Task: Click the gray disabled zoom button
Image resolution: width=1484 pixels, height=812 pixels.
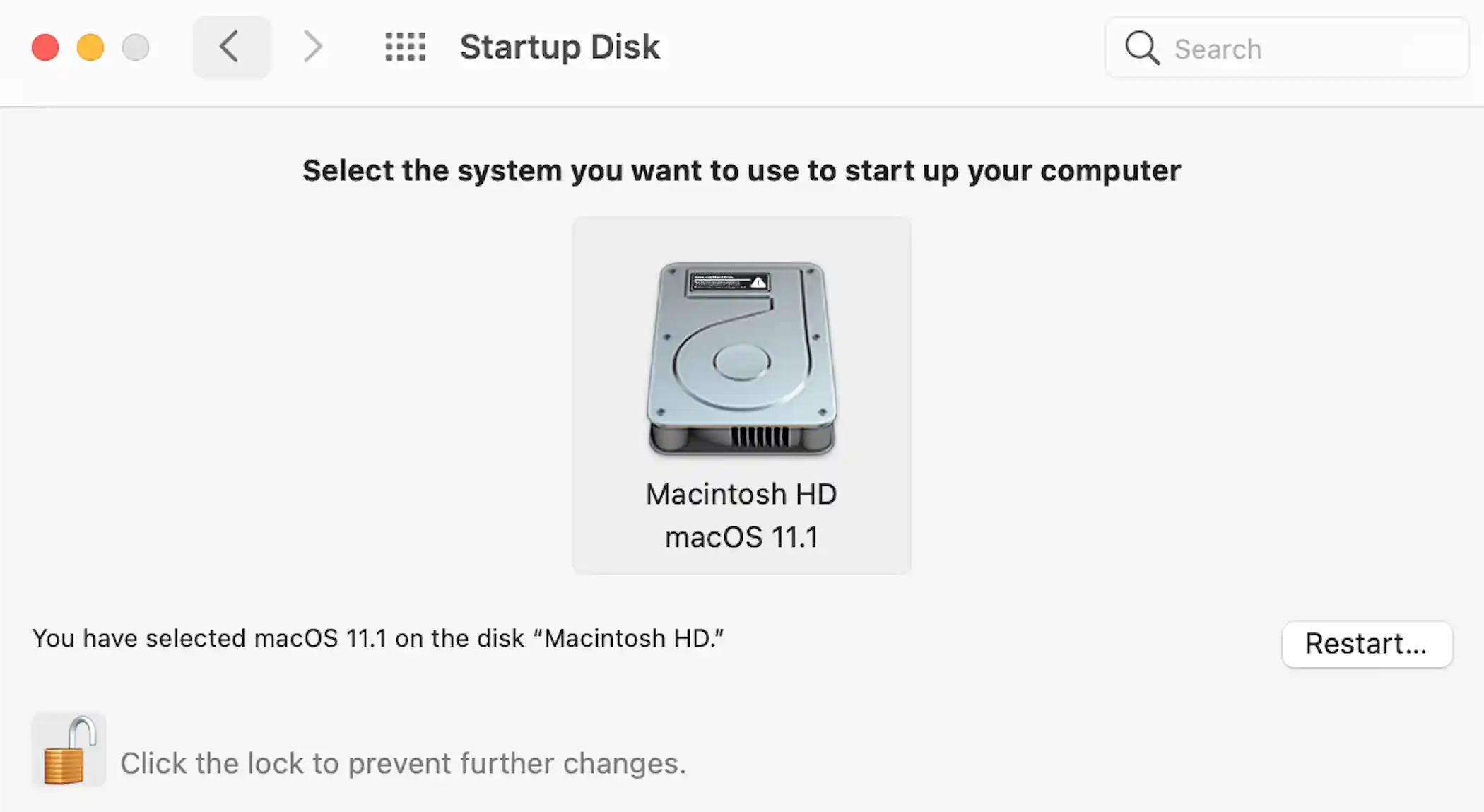Action: click(x=136, y=47)
